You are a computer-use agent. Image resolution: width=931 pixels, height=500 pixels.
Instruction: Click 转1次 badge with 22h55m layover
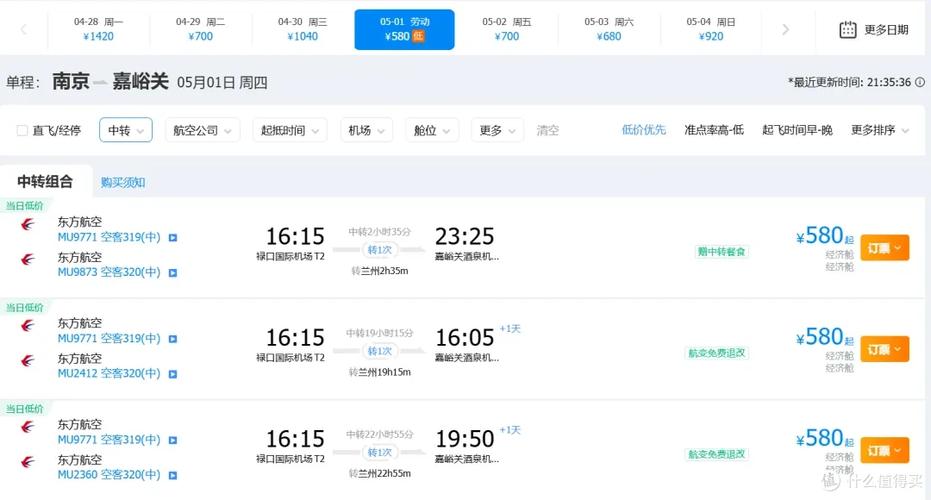point(379,452)
